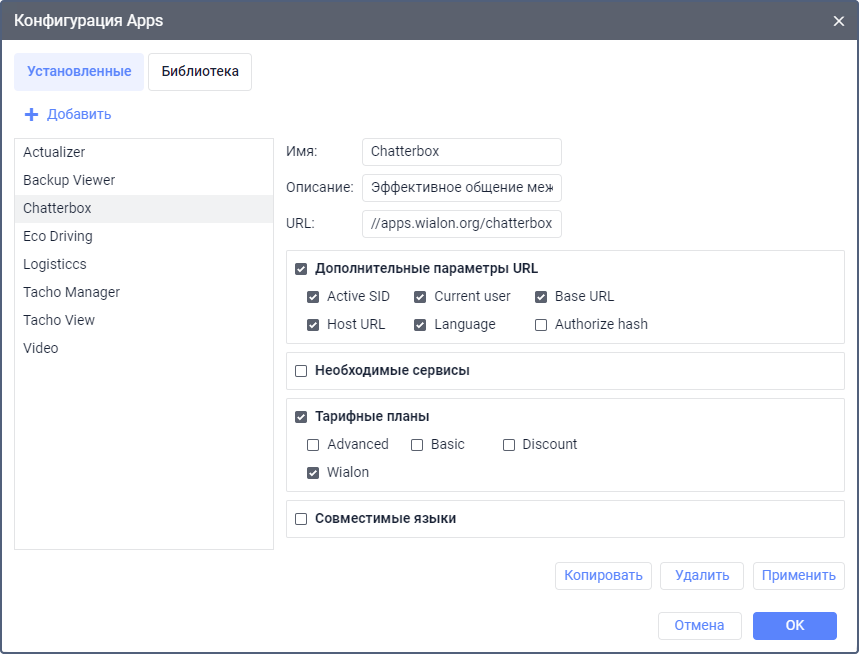
Task: Choose Tacho Manager app
Action: (x=71, y=292)
